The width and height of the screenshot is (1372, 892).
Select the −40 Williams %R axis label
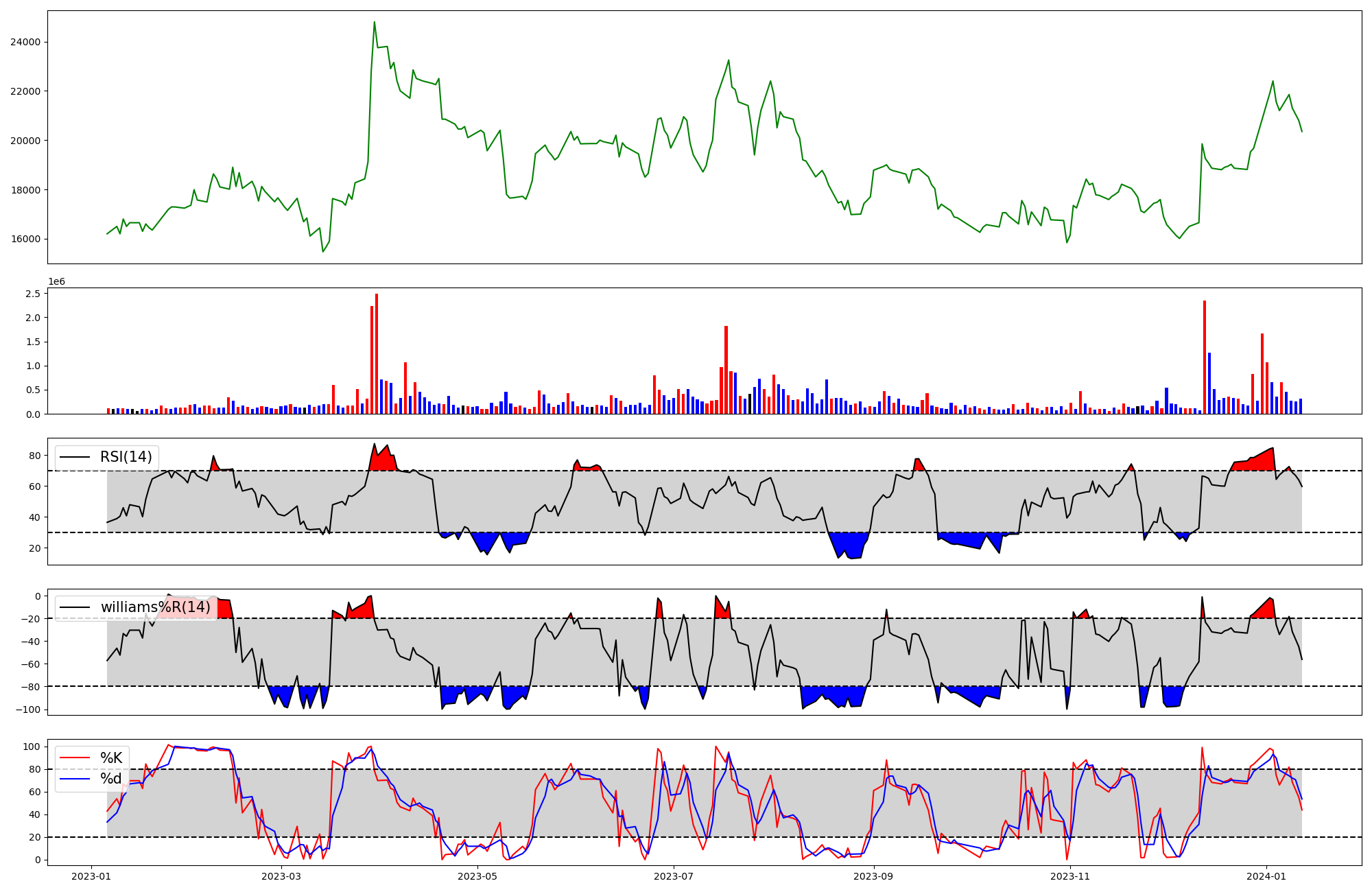[32, 642]
